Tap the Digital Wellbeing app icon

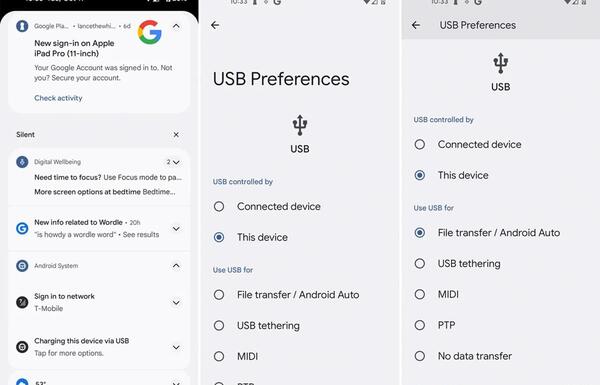point(22,162)
